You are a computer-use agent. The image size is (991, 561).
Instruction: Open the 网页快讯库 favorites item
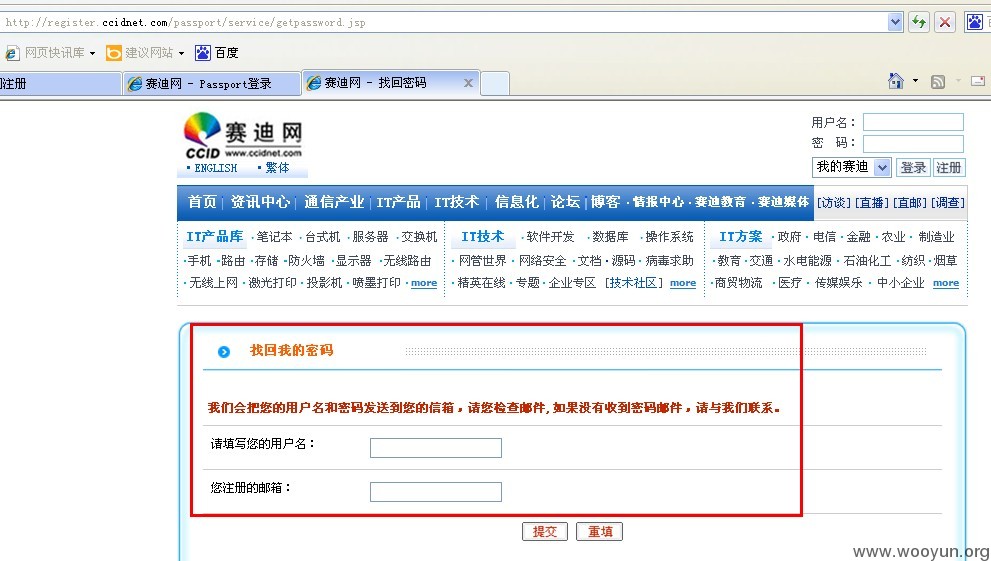click(51, 53)
